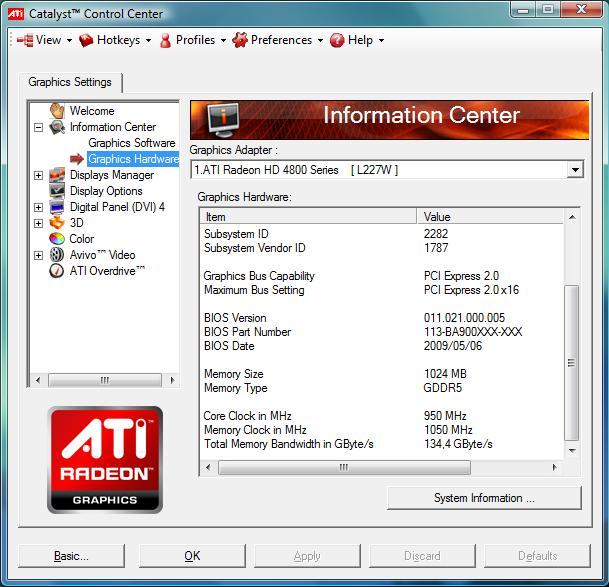
Task: Open the Help menu
Action: pyautogui.click(x=357, y=40)
